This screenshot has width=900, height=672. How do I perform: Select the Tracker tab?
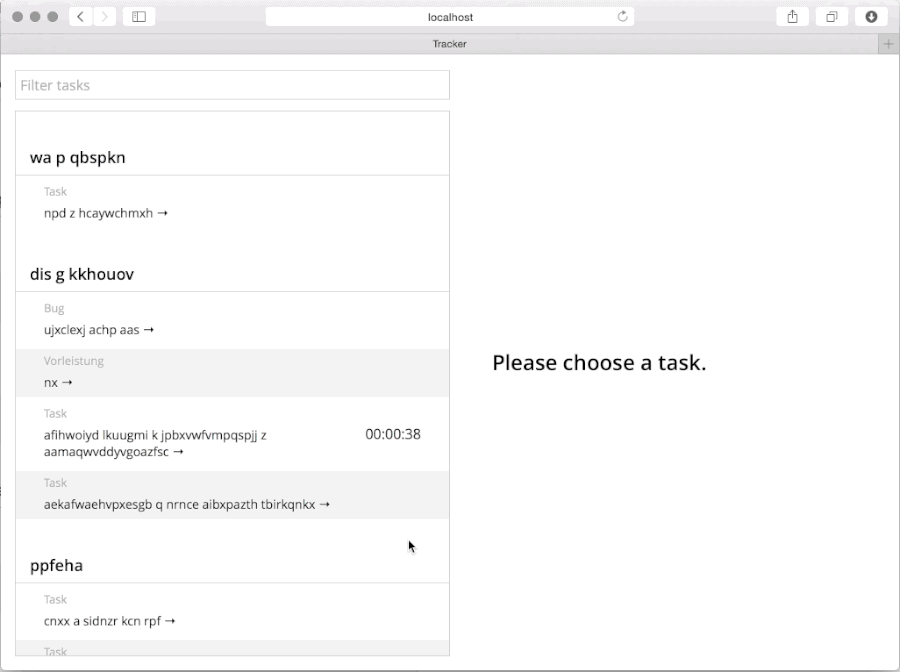click(450, 43)
